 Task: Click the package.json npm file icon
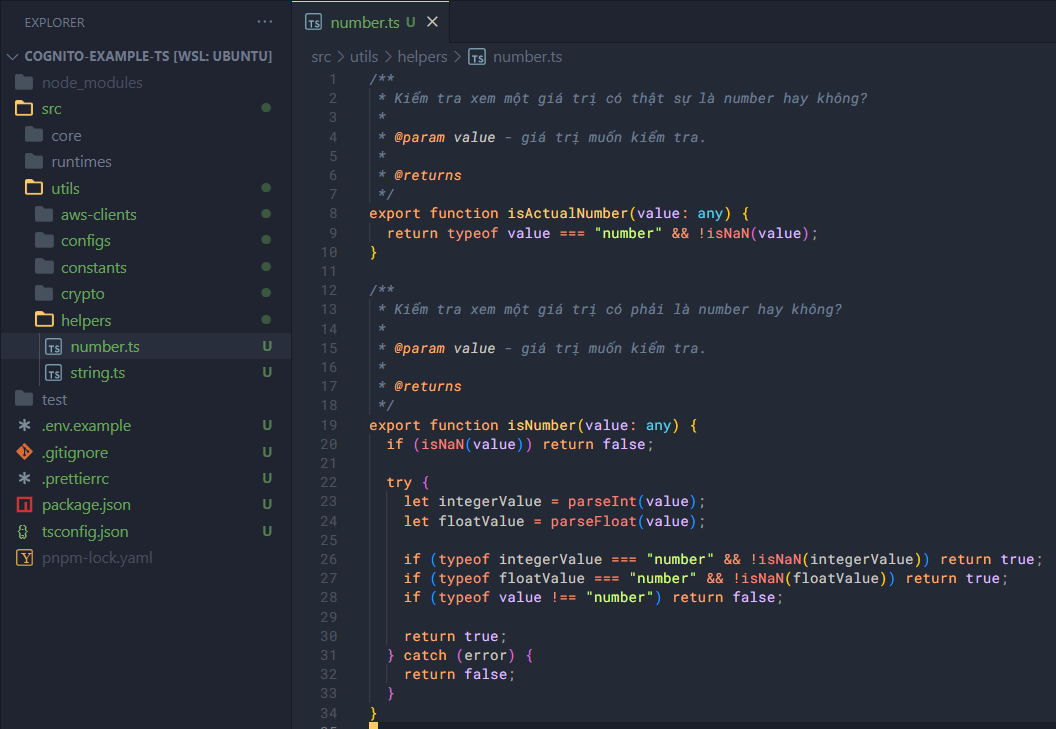(25, 505)
